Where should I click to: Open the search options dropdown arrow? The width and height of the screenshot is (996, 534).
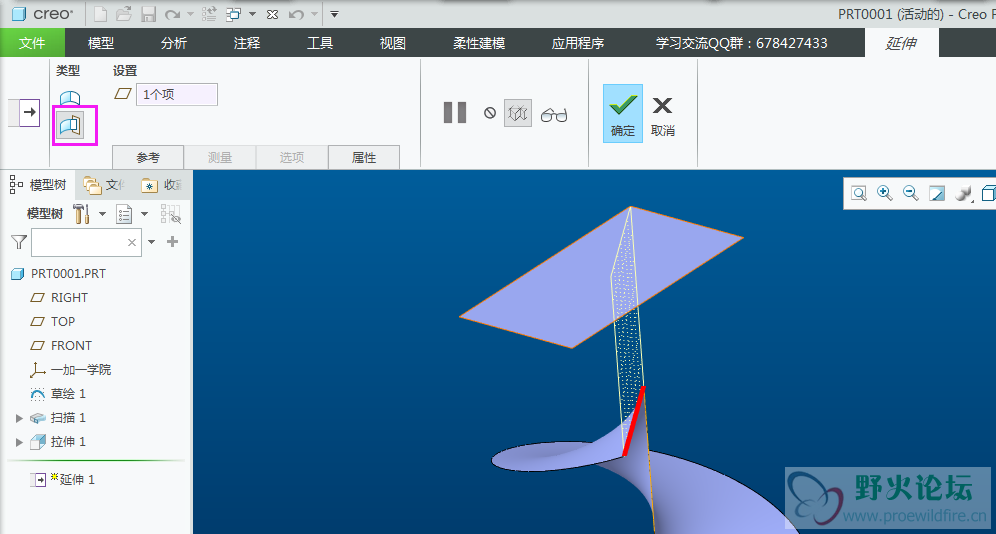(x=151, y=242)
